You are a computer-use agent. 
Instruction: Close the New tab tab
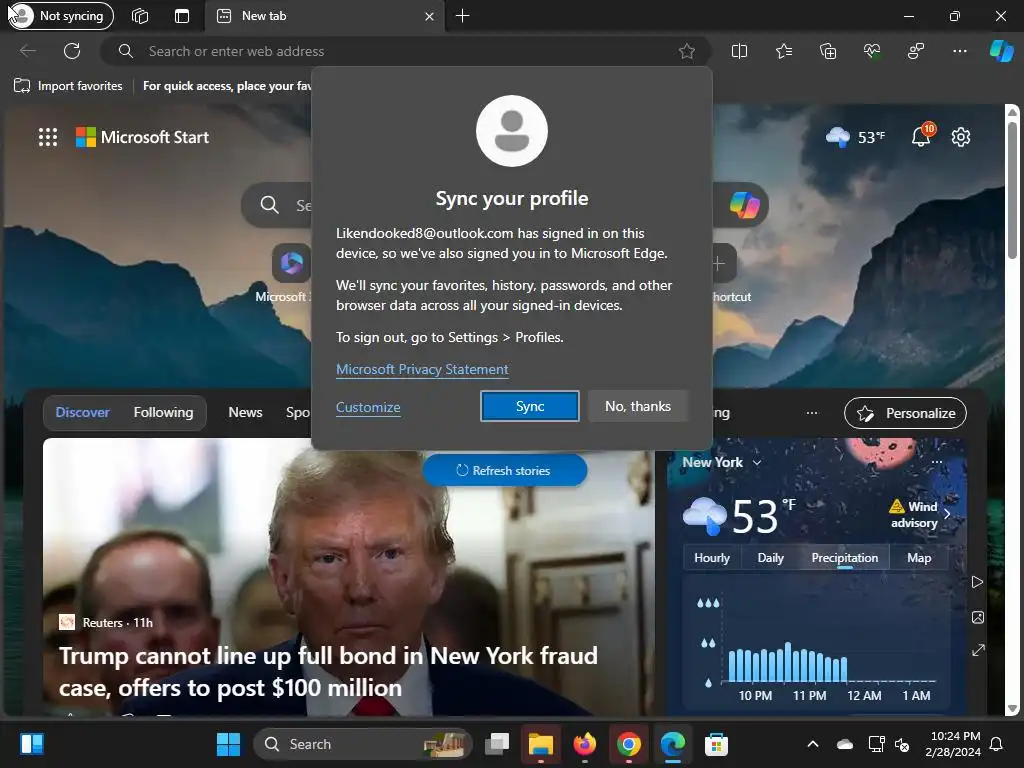pos(429,16)
